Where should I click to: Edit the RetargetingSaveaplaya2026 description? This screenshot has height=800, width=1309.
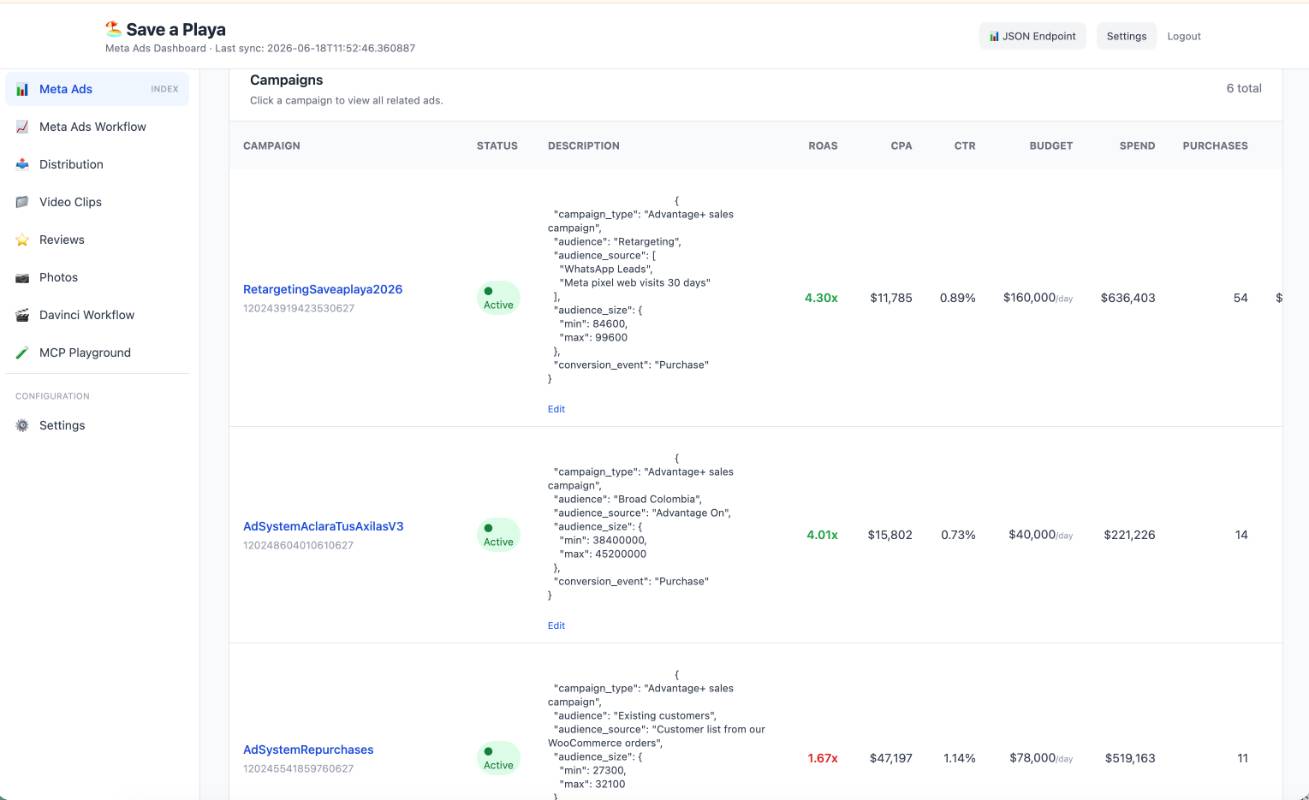click(556, 409)
